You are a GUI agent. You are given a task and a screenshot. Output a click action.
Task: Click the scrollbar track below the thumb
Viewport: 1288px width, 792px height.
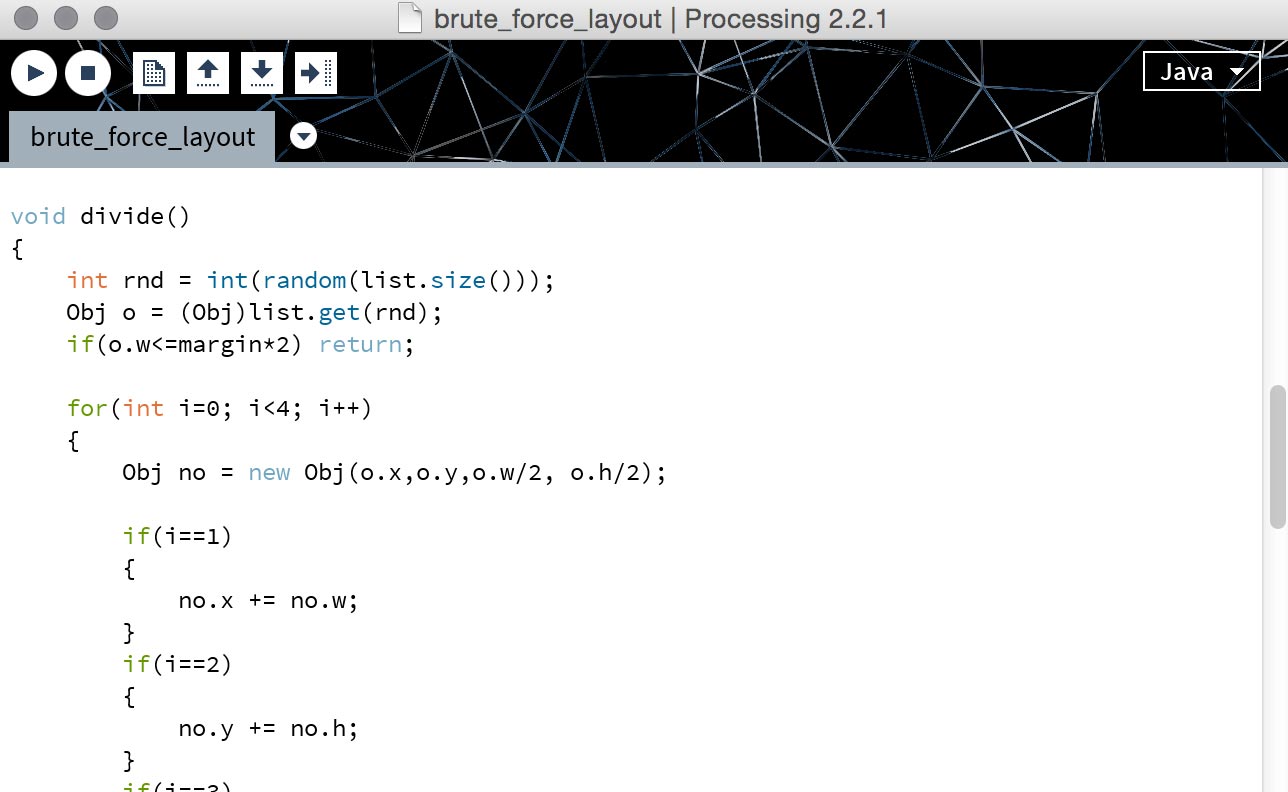[1277, 650]
